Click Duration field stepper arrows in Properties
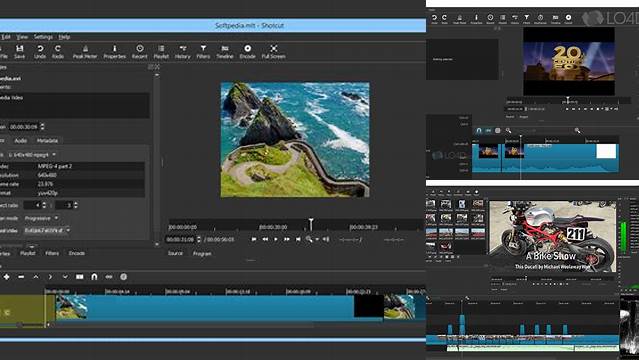Image resolution: width=639 pixels, height=360 pixels. pyautogui.click(x=42, y=127)
